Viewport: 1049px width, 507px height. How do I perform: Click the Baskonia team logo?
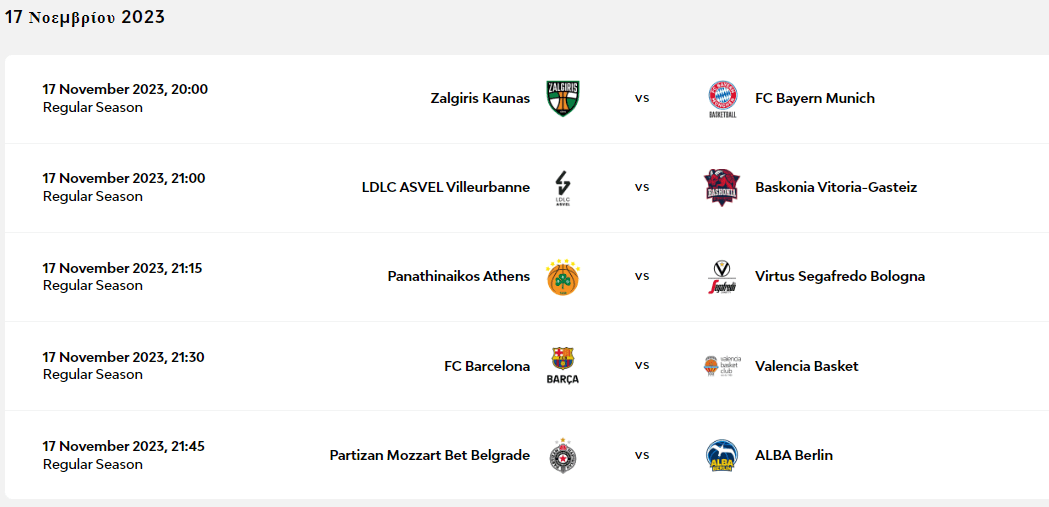(722, 187)
